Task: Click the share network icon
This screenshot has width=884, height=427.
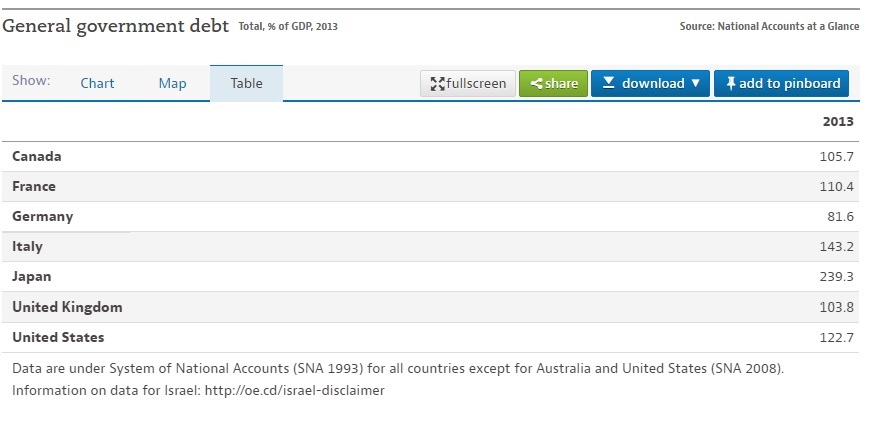Action: pos(537,84)
